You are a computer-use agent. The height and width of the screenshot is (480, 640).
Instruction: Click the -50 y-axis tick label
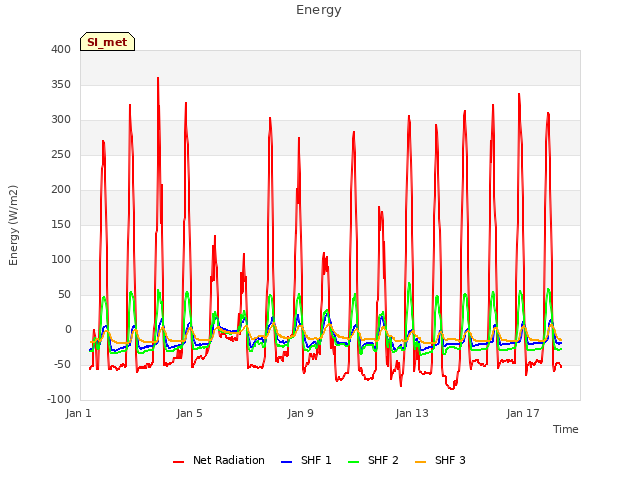pos(62,364)
